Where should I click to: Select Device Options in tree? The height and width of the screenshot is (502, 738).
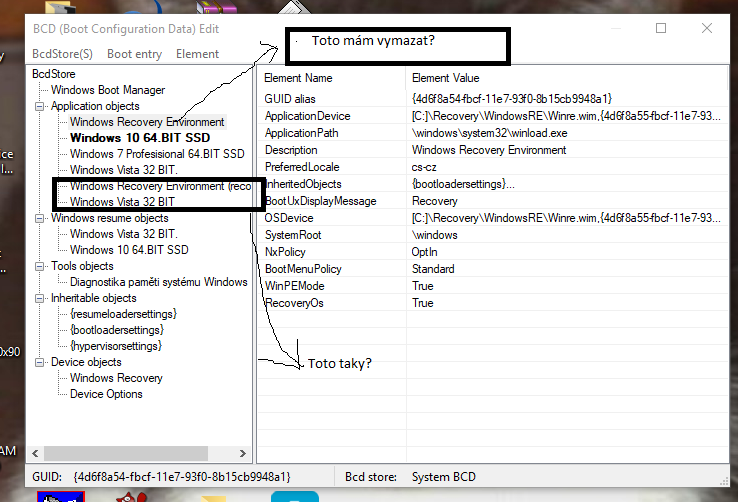pos(106,394)
